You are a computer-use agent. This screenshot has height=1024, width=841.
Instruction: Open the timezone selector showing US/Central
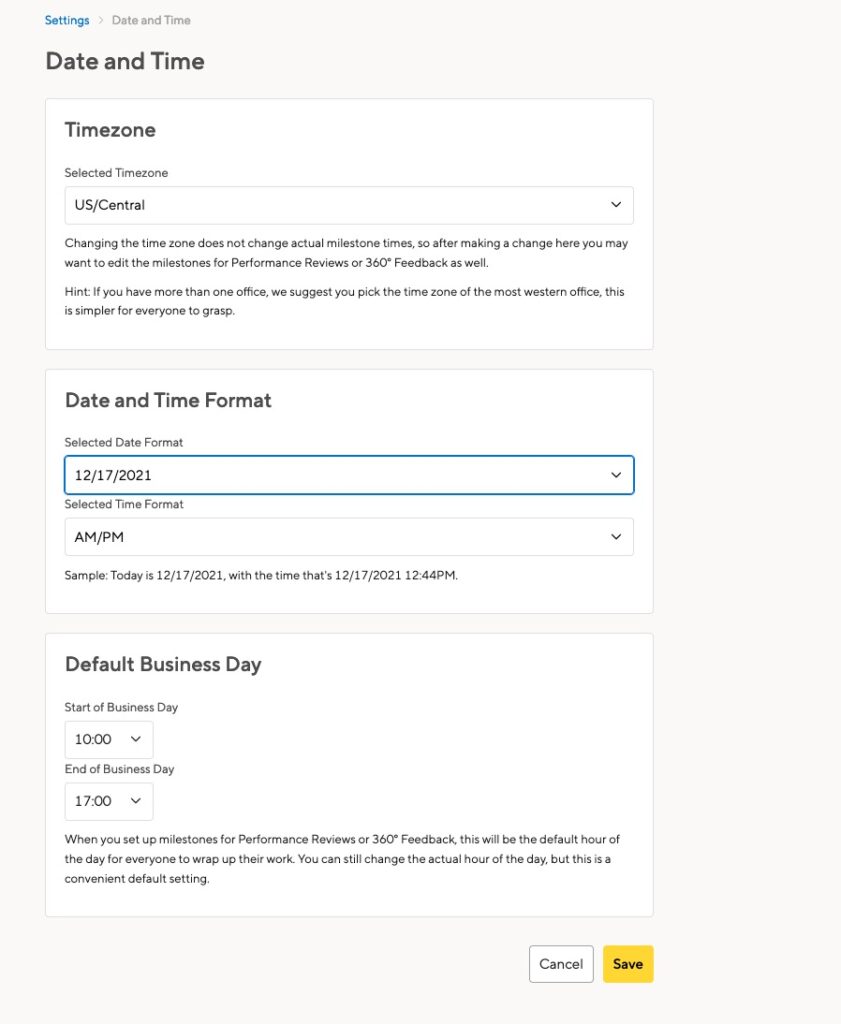click(x=349, y=205)
